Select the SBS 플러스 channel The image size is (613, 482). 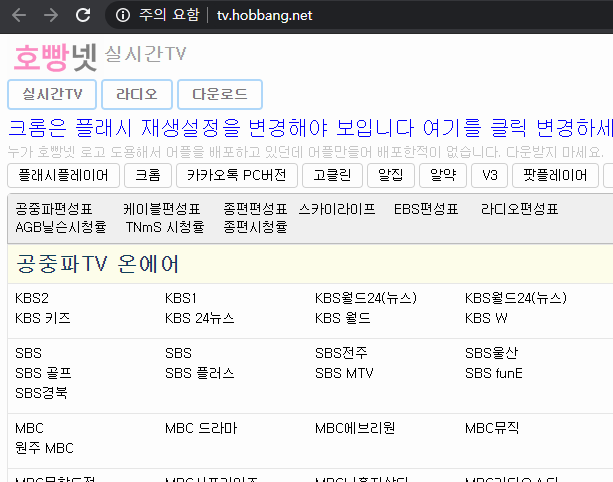click(199, 373)
